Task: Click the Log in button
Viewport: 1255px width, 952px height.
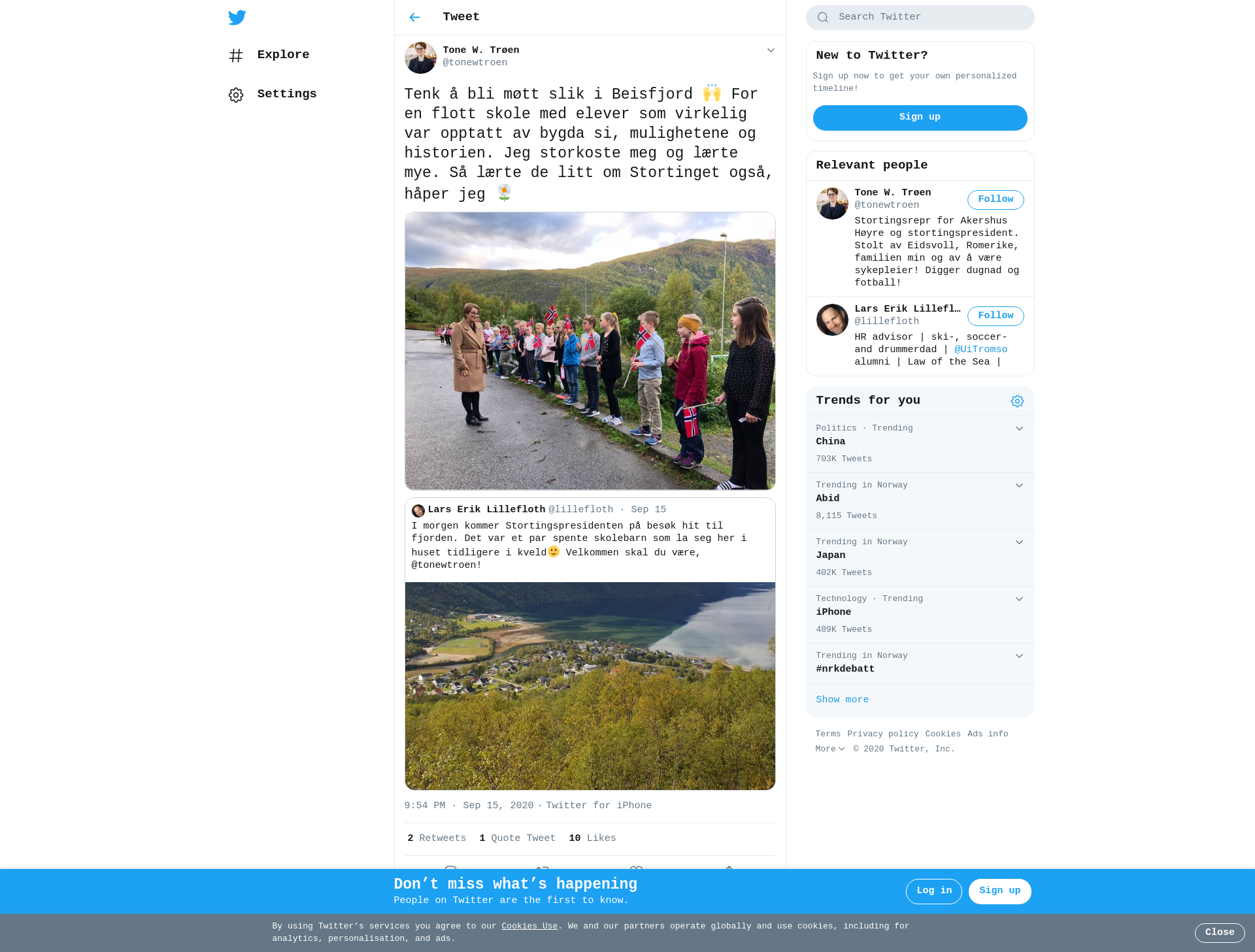Action: (933, 891)
